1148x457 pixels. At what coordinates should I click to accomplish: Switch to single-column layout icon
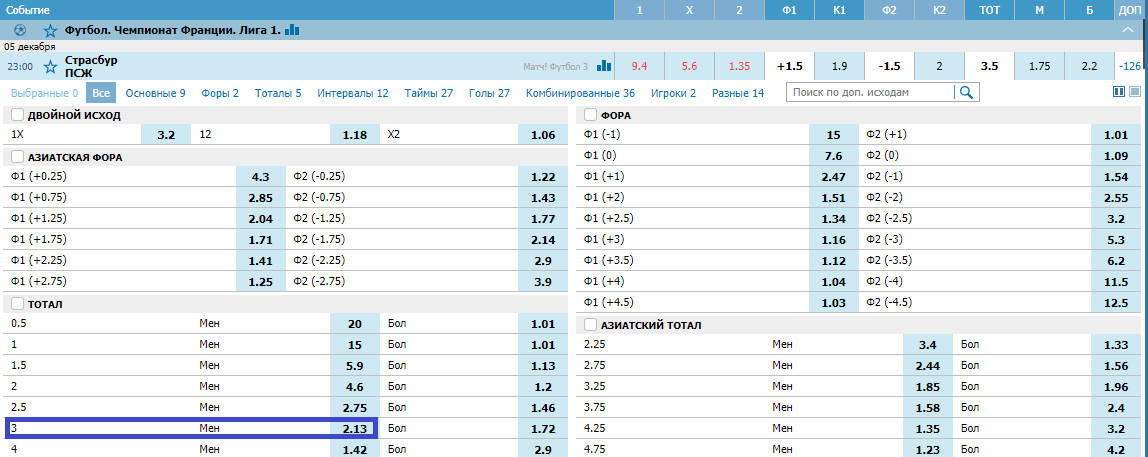click(1135, 92)
